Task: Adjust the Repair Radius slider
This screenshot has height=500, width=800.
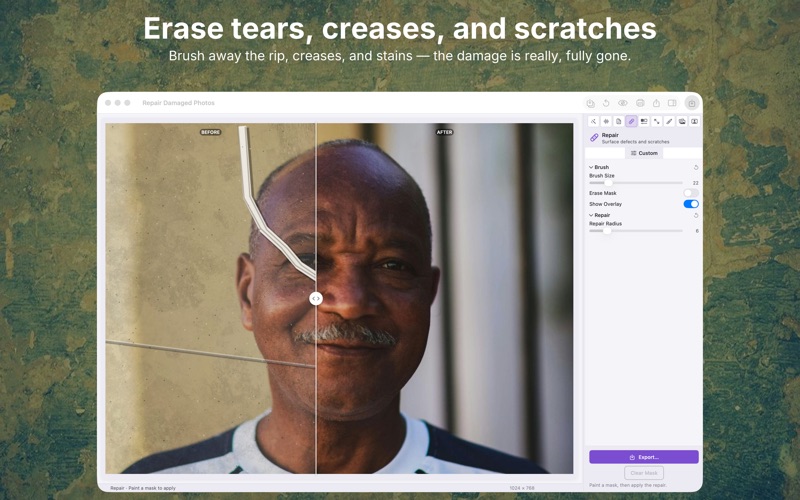Action: coord(636,231)
